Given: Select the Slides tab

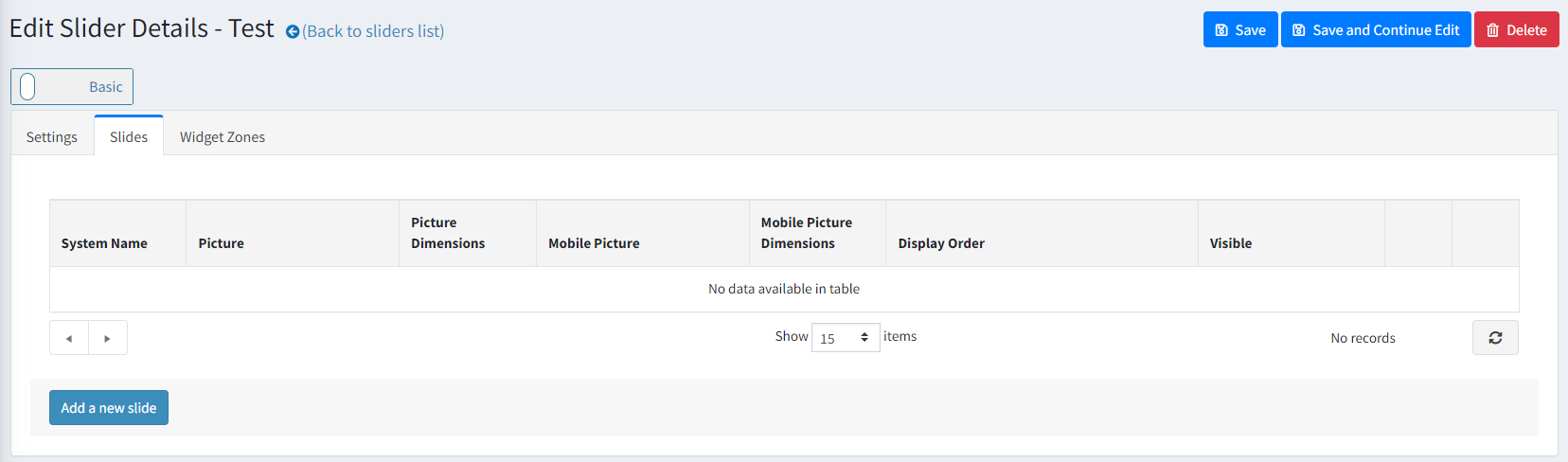Looking at the screenshot, I should pyautogui.click(x=129, y=137).
